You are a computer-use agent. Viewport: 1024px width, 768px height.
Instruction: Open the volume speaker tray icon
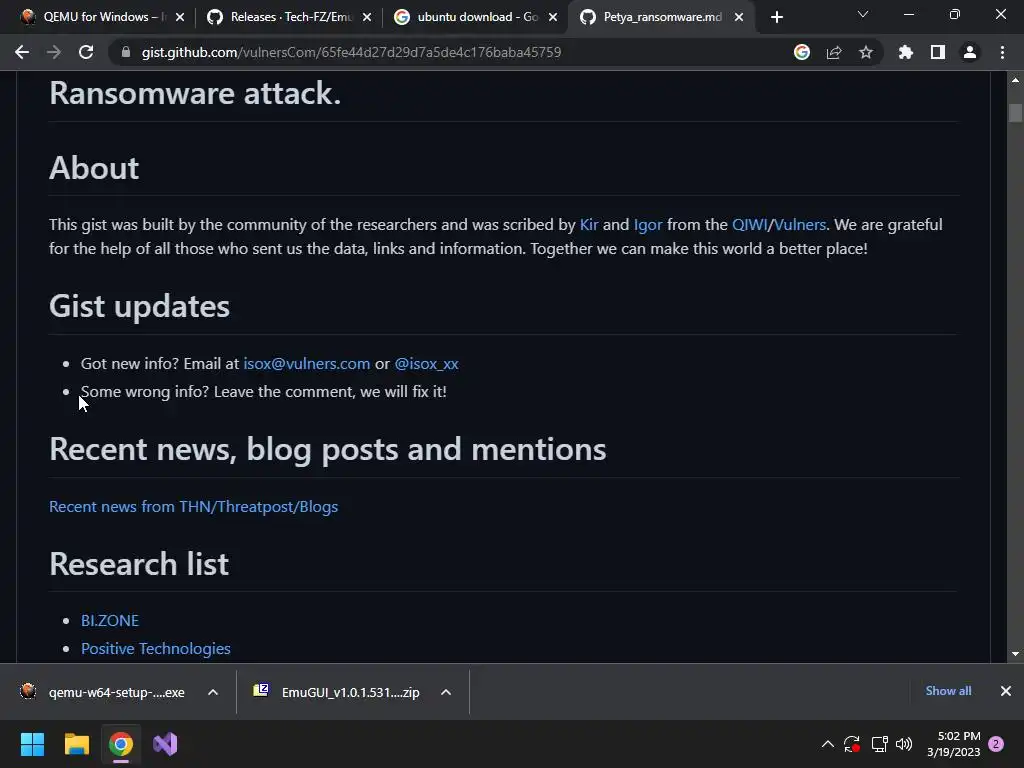[x=904, y=744]
